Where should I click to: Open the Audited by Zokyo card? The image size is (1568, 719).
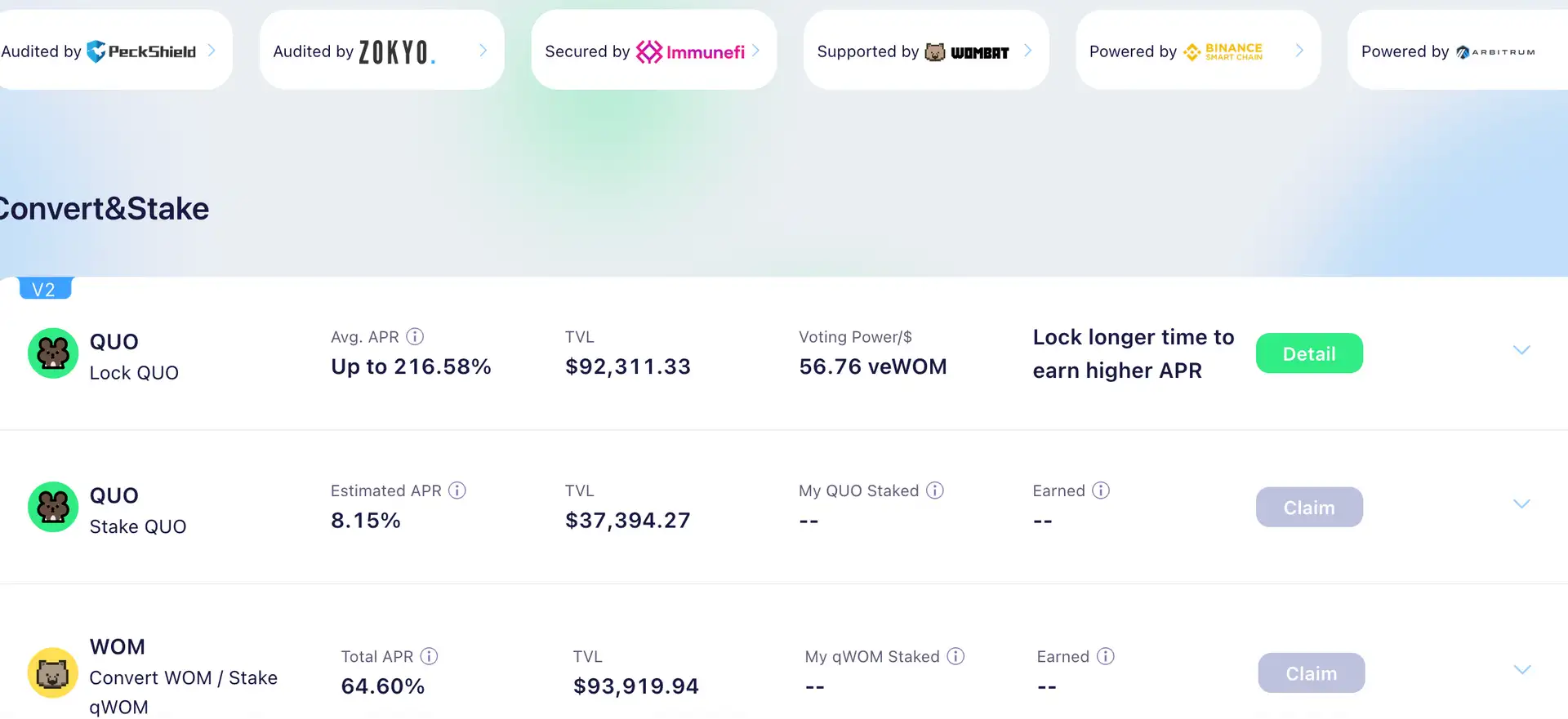point(381,51)
